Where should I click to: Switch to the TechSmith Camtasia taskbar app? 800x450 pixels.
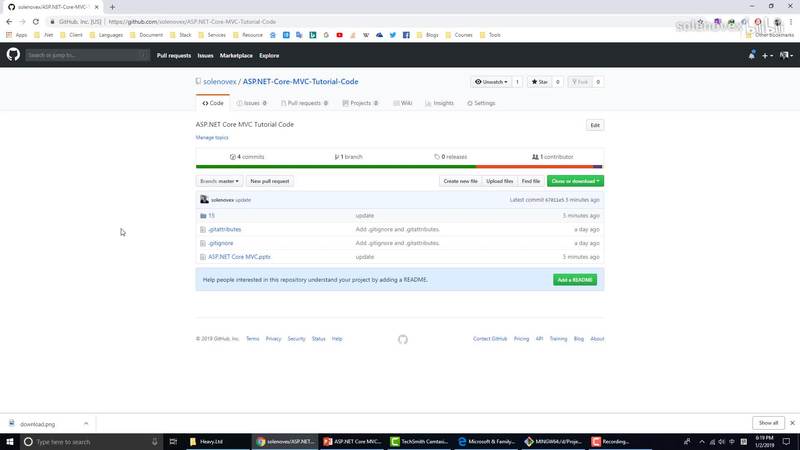(419, 441)
